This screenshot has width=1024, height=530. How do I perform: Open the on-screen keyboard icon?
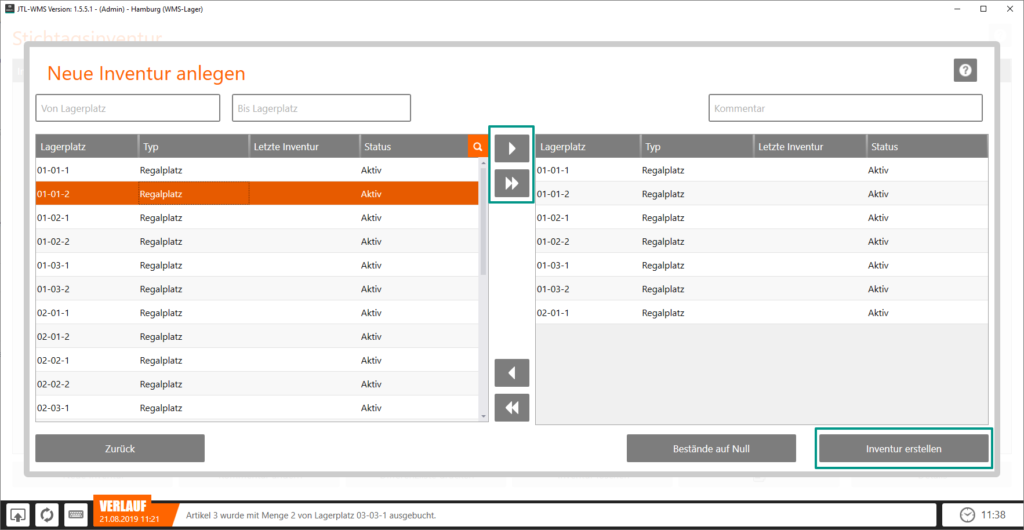[76, 515]
